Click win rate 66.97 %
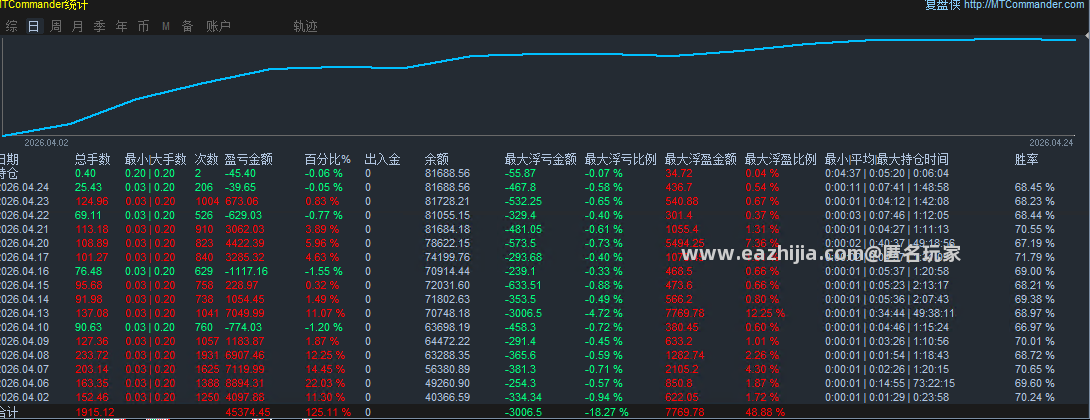Viewport: 1090px width, 420px height. coord(1034,328)
